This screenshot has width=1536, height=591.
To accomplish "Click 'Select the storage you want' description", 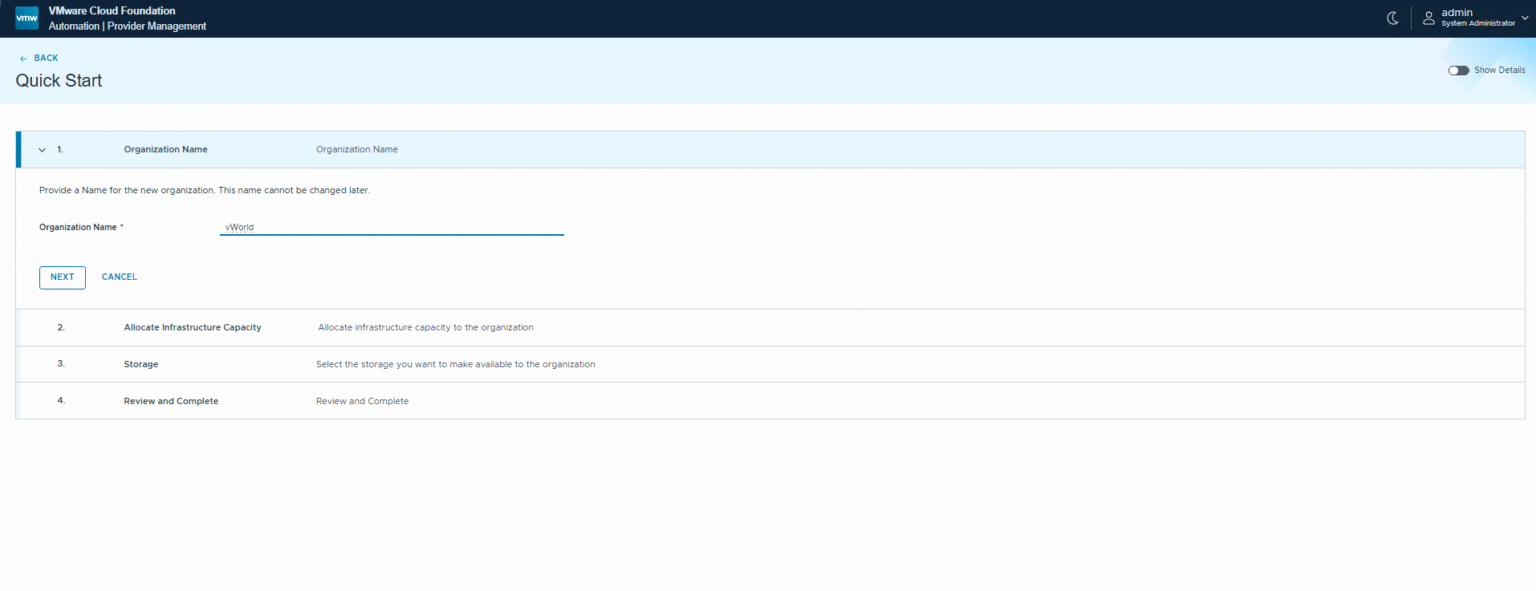I will 455,364.
